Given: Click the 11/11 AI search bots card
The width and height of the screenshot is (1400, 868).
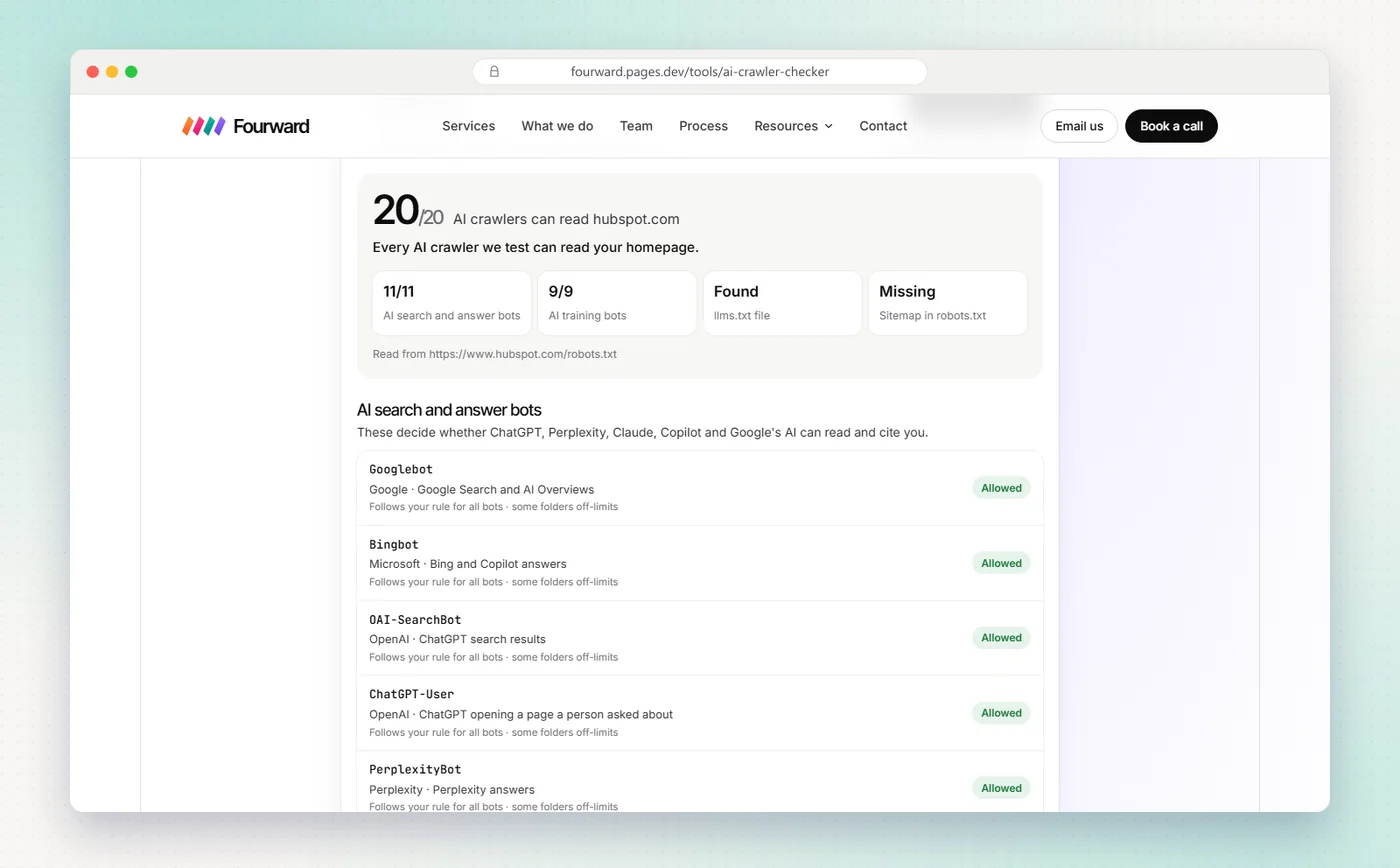Looking at the screenshot, I should coord(452,303).
